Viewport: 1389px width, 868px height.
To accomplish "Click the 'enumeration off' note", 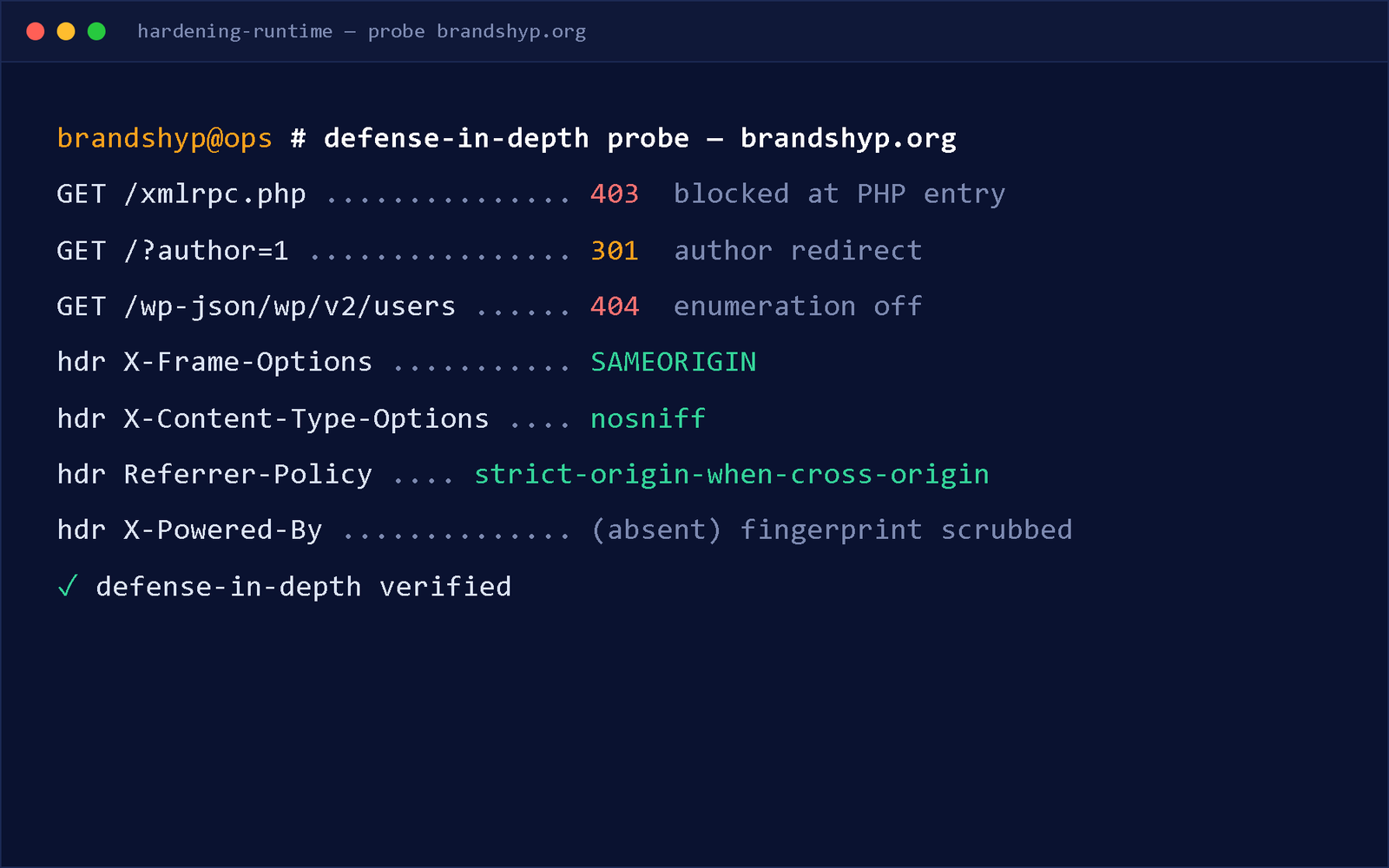I will [798, 306].
